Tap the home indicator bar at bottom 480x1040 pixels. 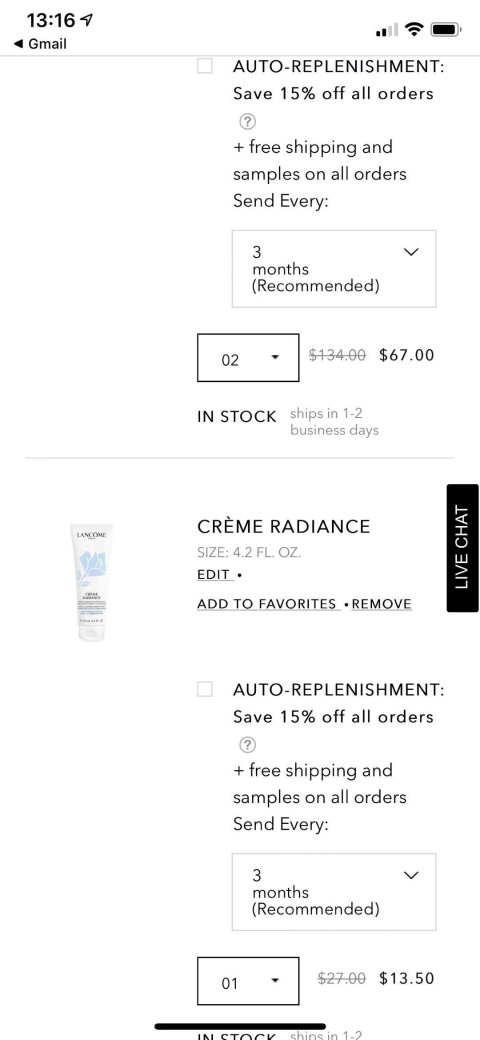[240, 1027]
